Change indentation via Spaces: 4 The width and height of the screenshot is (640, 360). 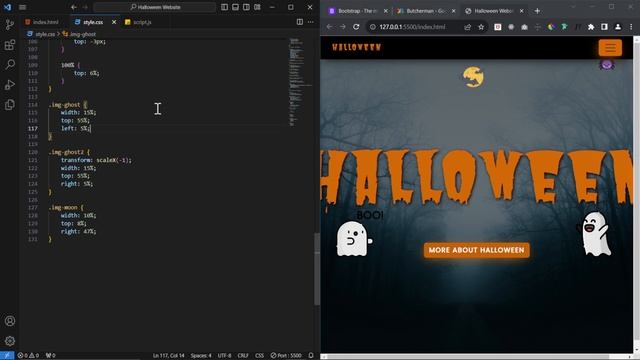click(x=201, y=356)
